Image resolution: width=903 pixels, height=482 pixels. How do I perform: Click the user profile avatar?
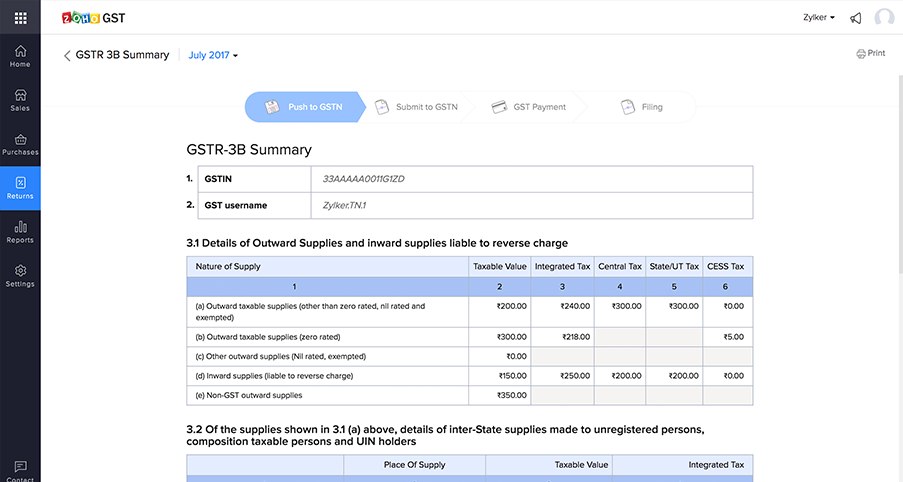[883, 18]
